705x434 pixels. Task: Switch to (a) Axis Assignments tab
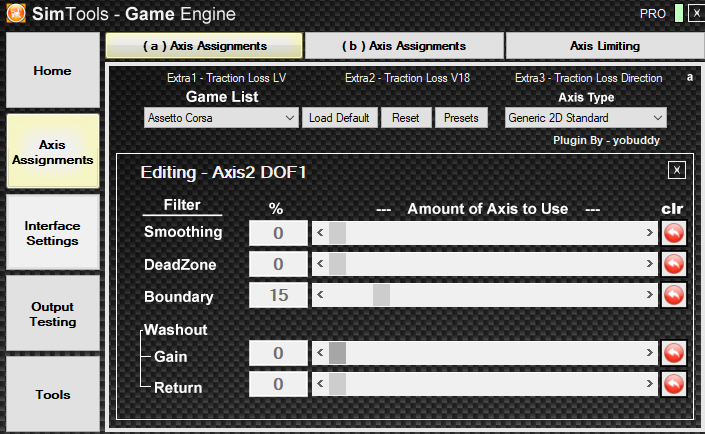point(204,45)
